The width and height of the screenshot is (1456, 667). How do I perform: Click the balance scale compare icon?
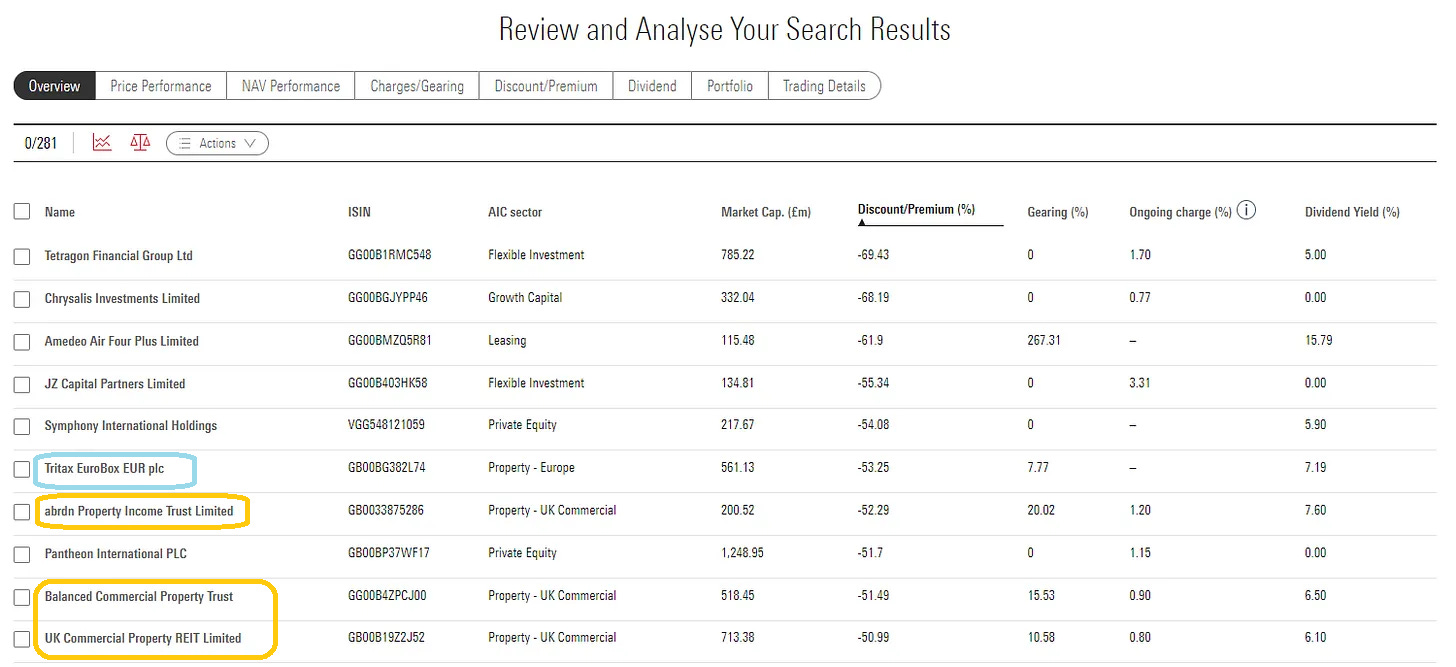coord(140,142)
